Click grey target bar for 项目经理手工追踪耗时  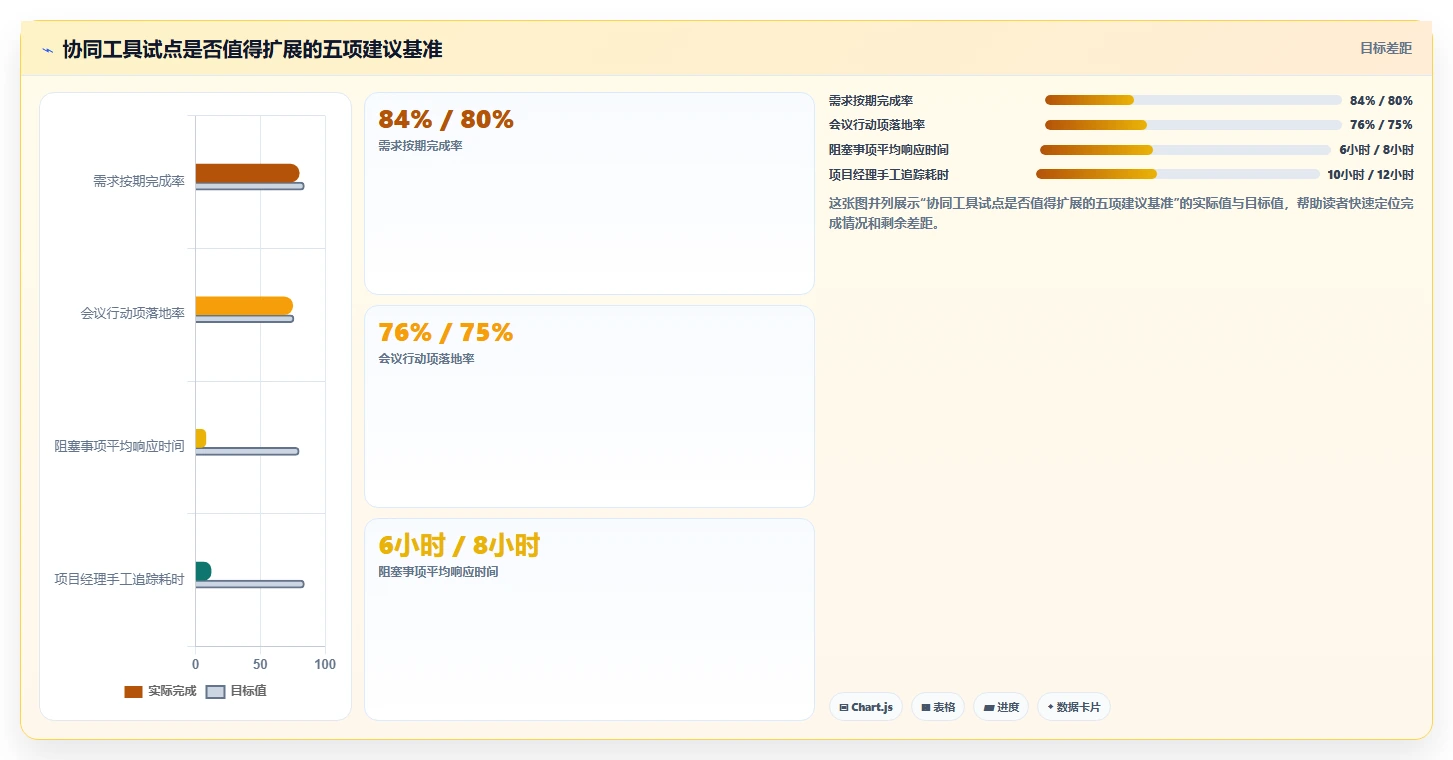click(x=249, y=584)
